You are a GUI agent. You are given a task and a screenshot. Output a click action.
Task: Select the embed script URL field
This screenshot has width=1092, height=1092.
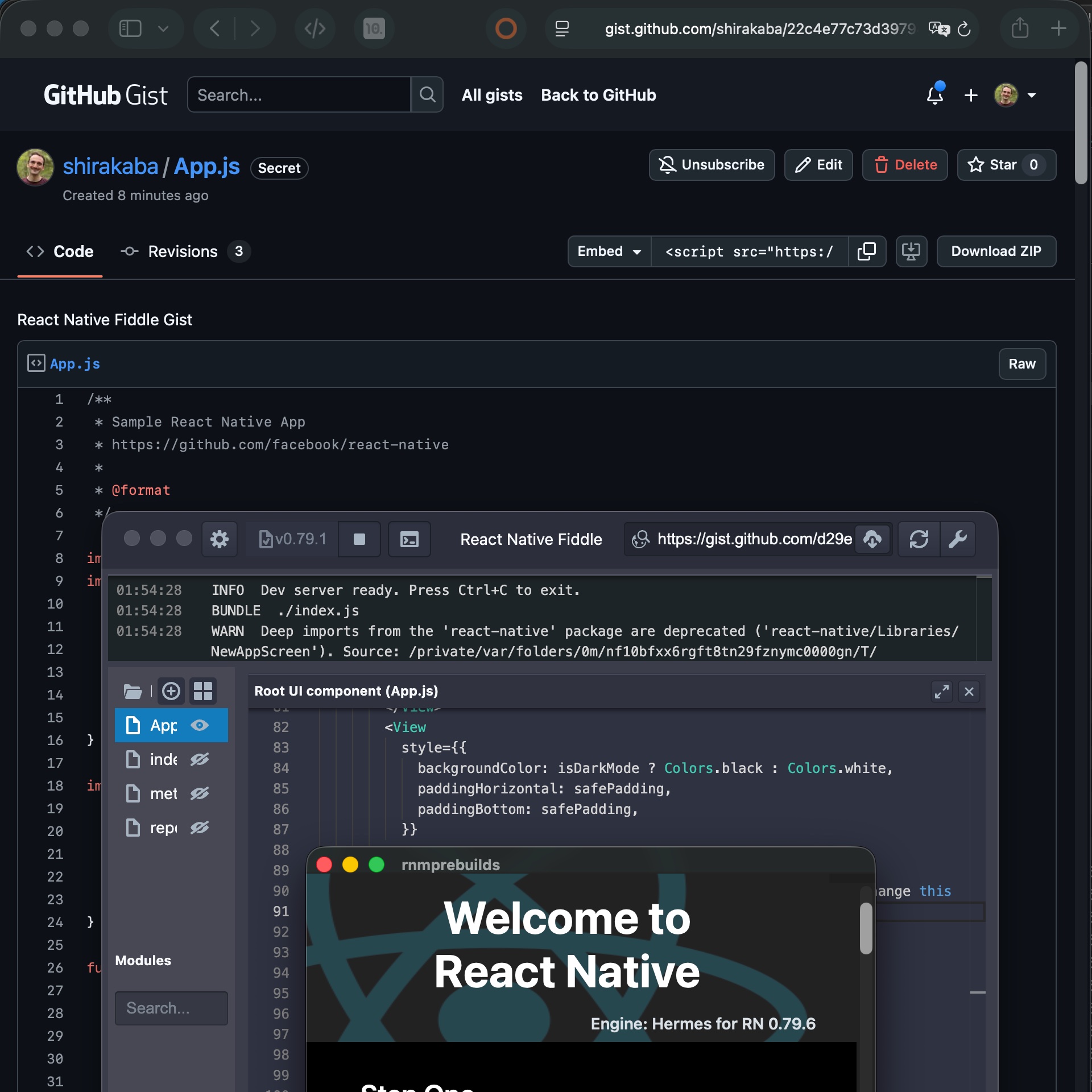(750, 251)
